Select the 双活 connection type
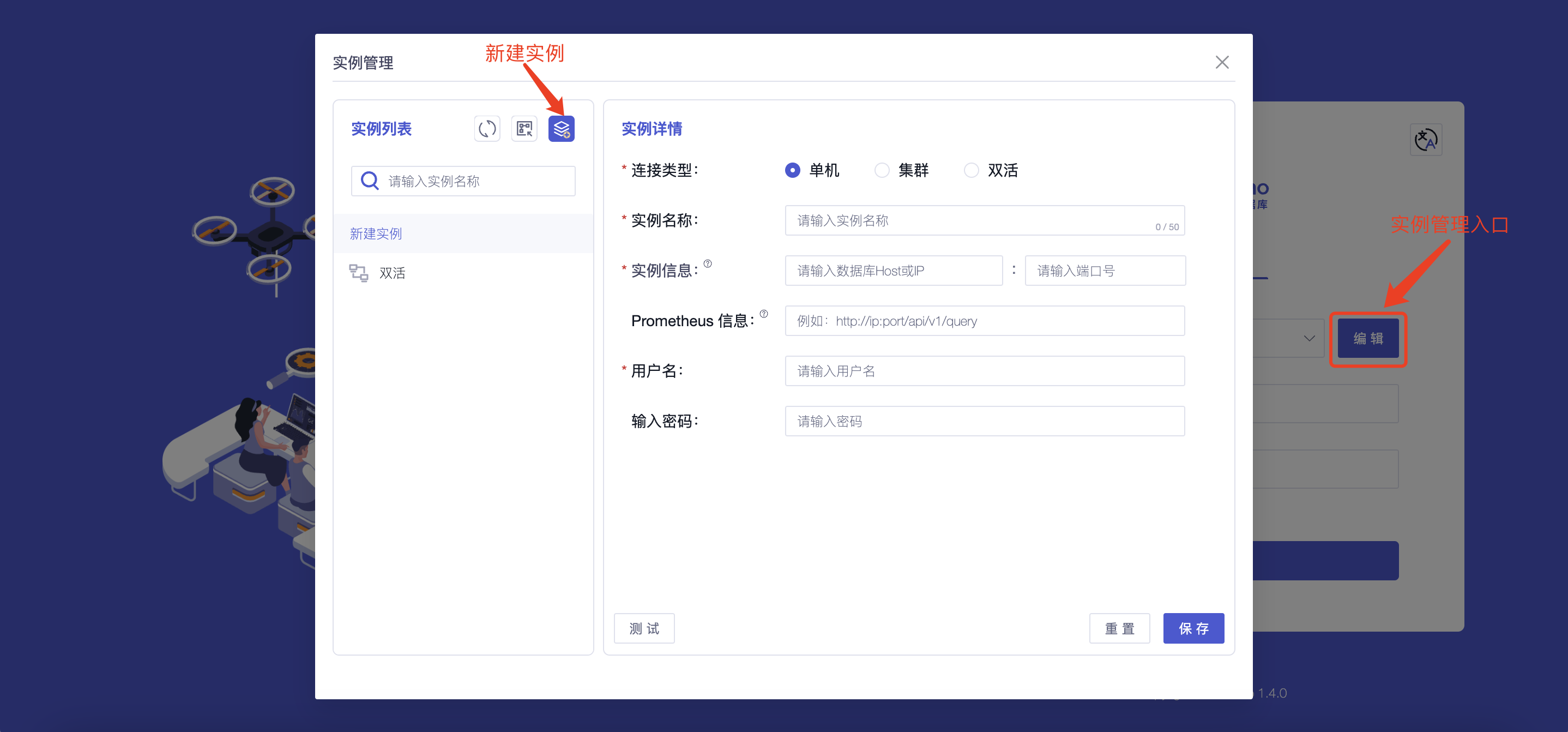This screenshot has width=1568, height=732. point(971,171)
